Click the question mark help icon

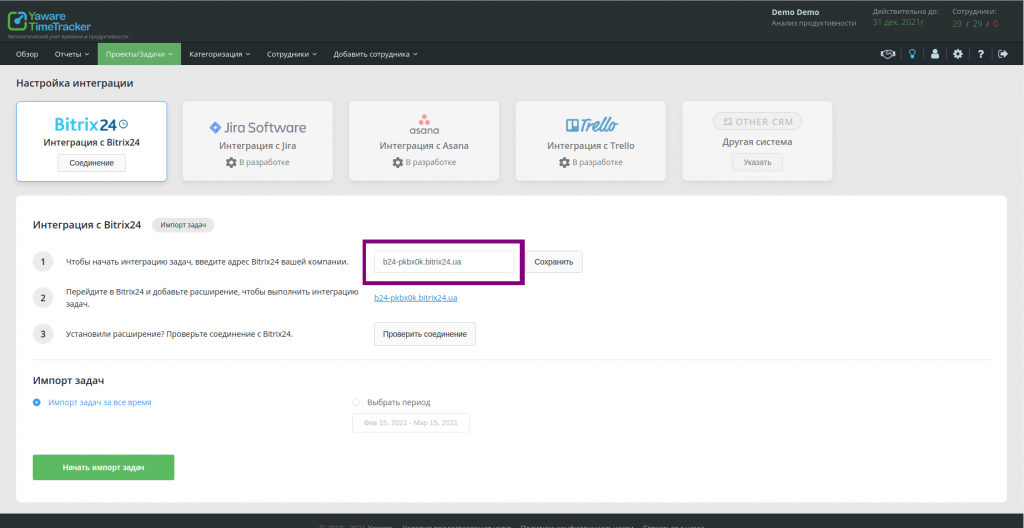click(x=981, y=54)
